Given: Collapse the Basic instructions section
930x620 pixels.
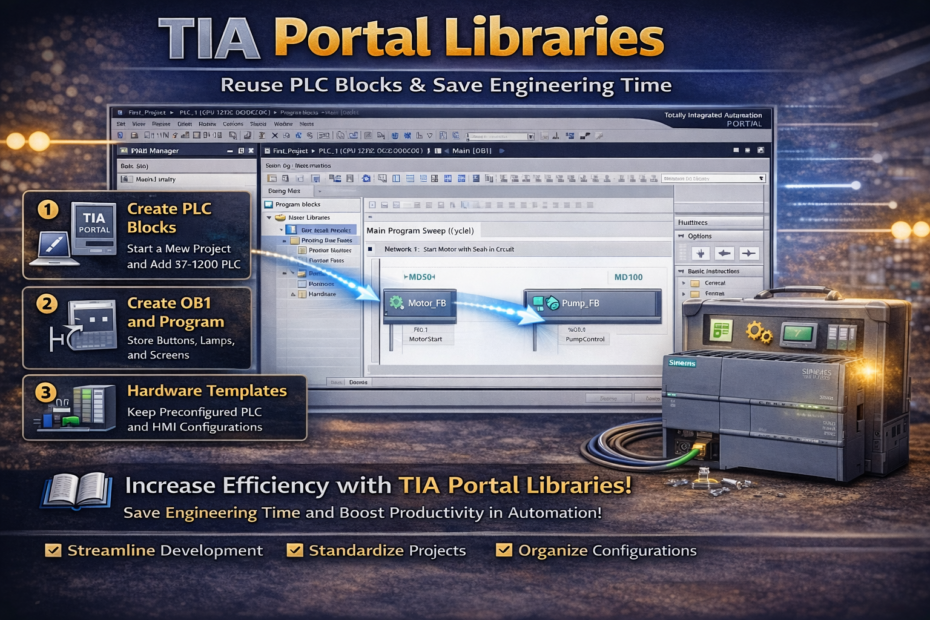Looking at the screenshot, I should tap(680, 271).
